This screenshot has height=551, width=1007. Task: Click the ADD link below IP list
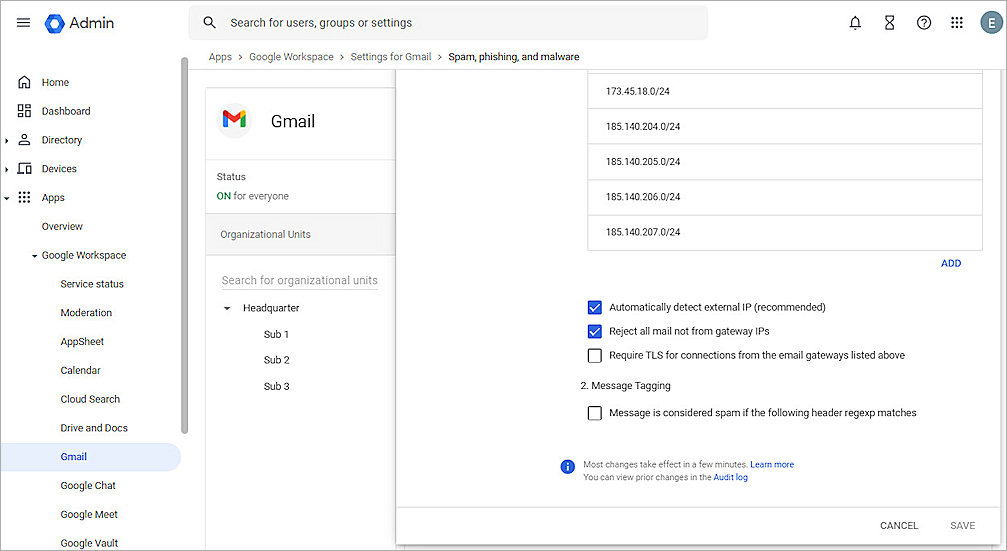[x=950, y=263]
